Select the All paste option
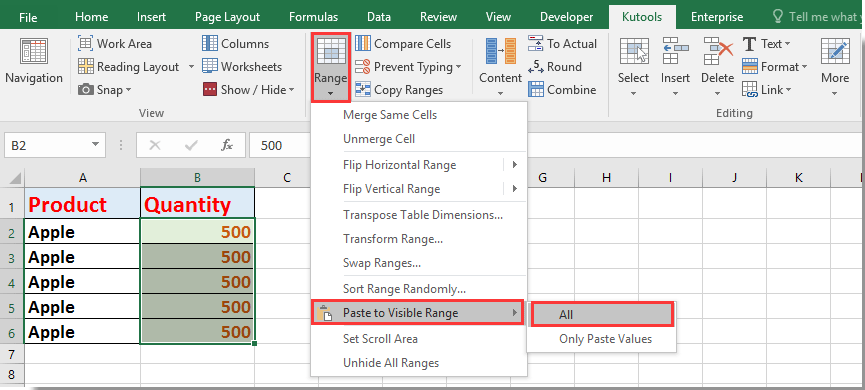 click(x=602, y=314)
